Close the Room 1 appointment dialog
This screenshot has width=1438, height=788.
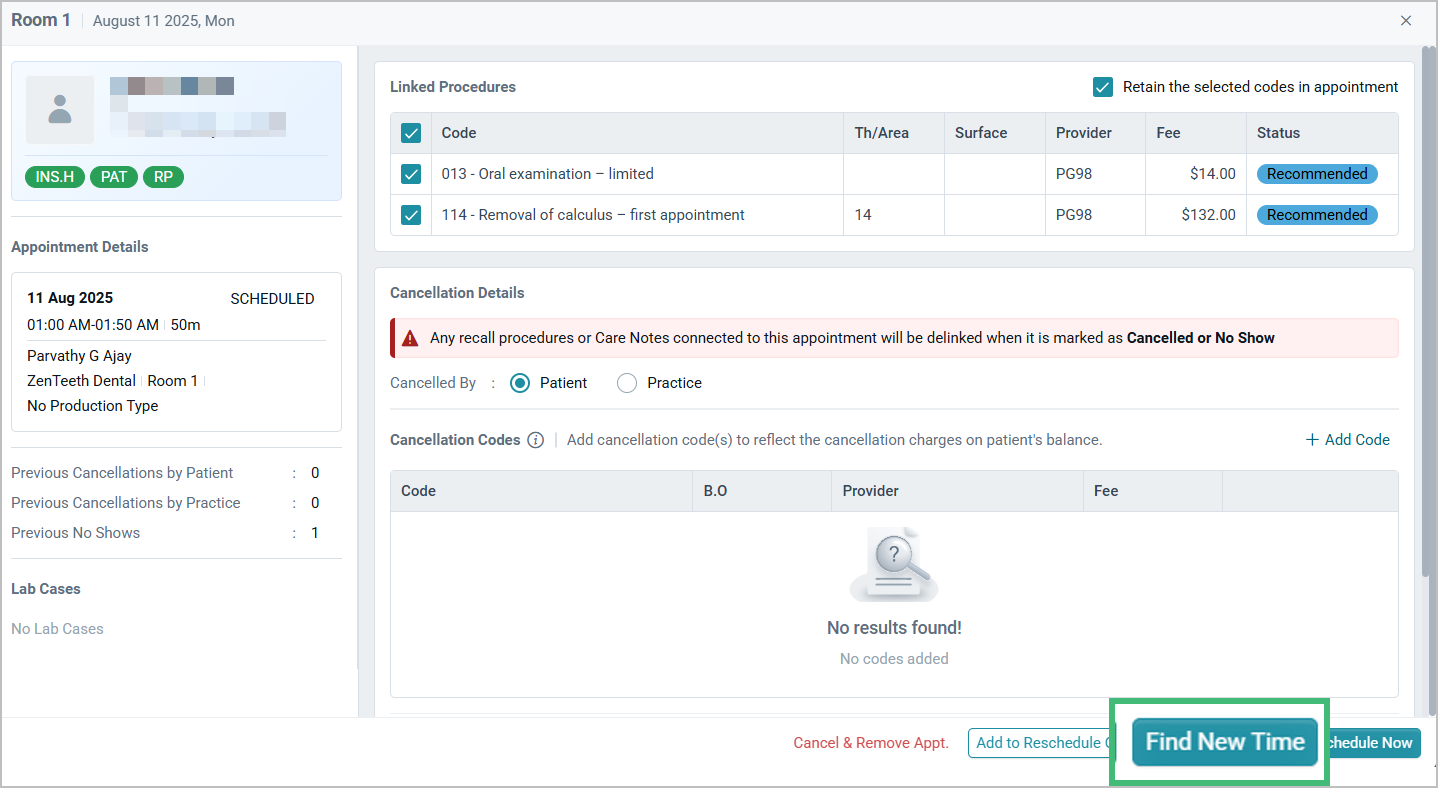(x=1406, y=20)
